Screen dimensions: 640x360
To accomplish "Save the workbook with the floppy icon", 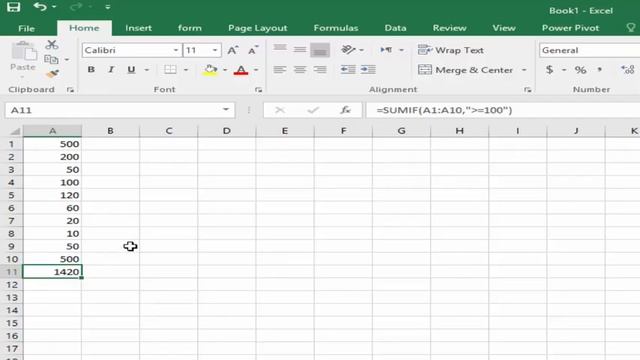I will [x=13, y=7].
